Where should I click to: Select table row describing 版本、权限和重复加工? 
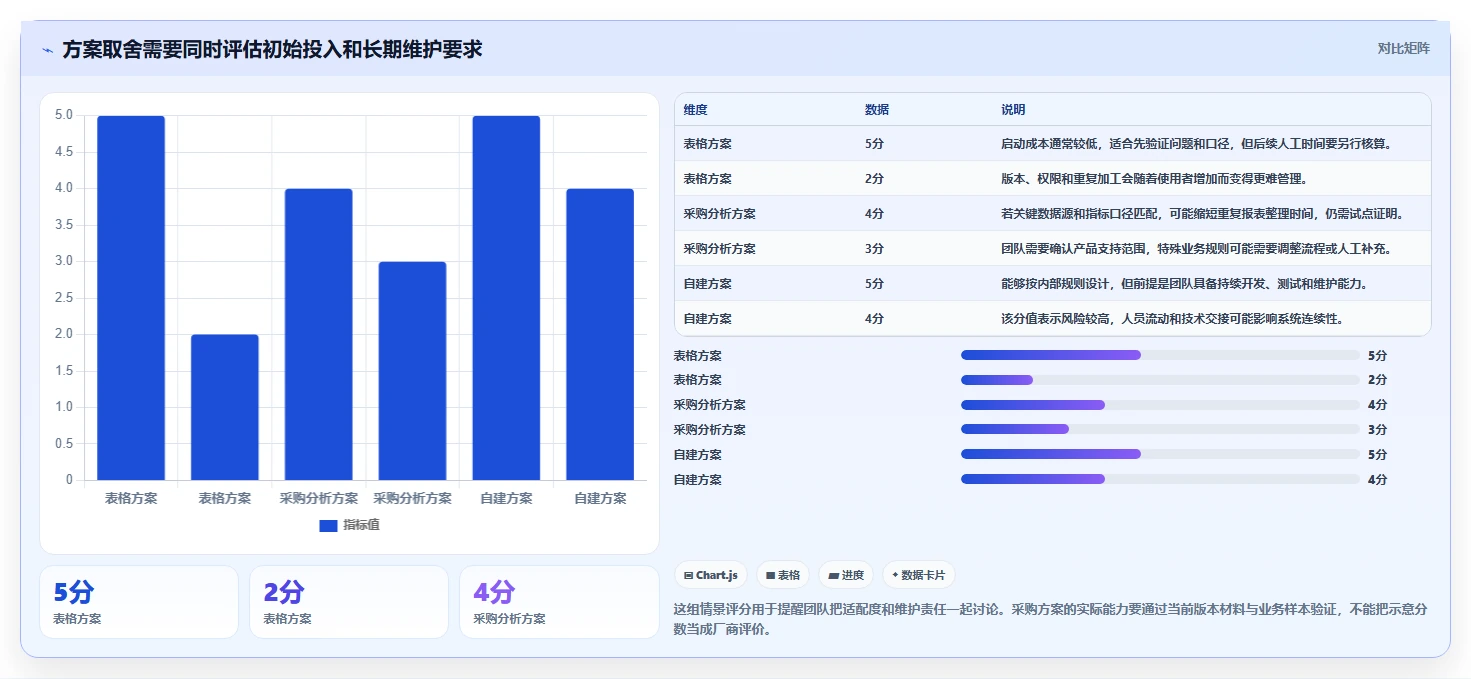coord(1053,179)
